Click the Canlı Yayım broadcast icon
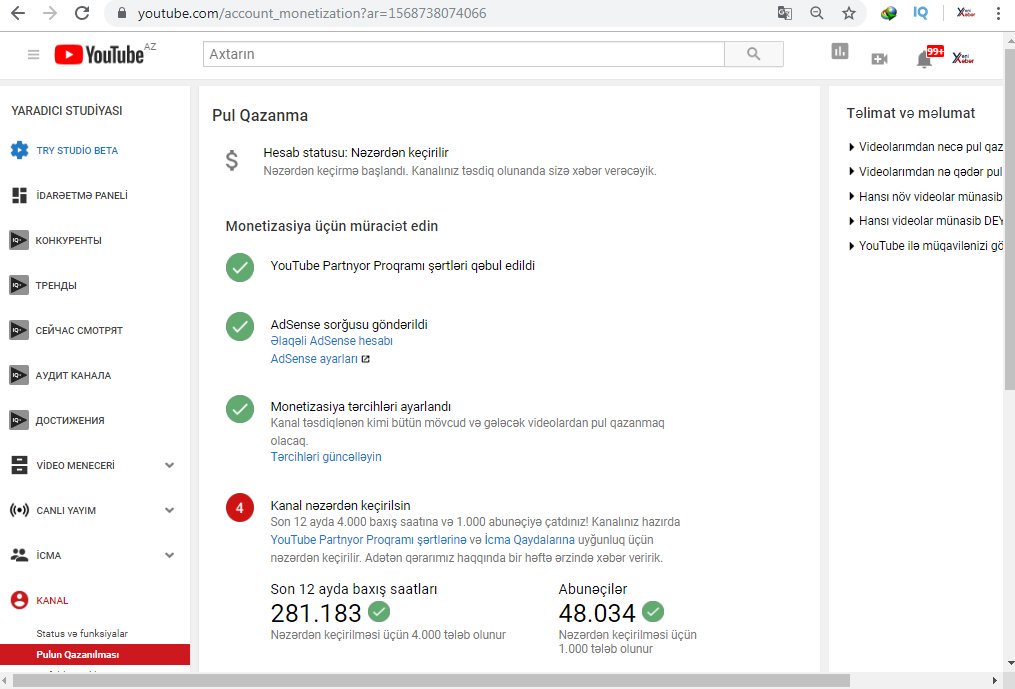The width and height of the screenshot is (1015, 689). (x=19, y=510)
